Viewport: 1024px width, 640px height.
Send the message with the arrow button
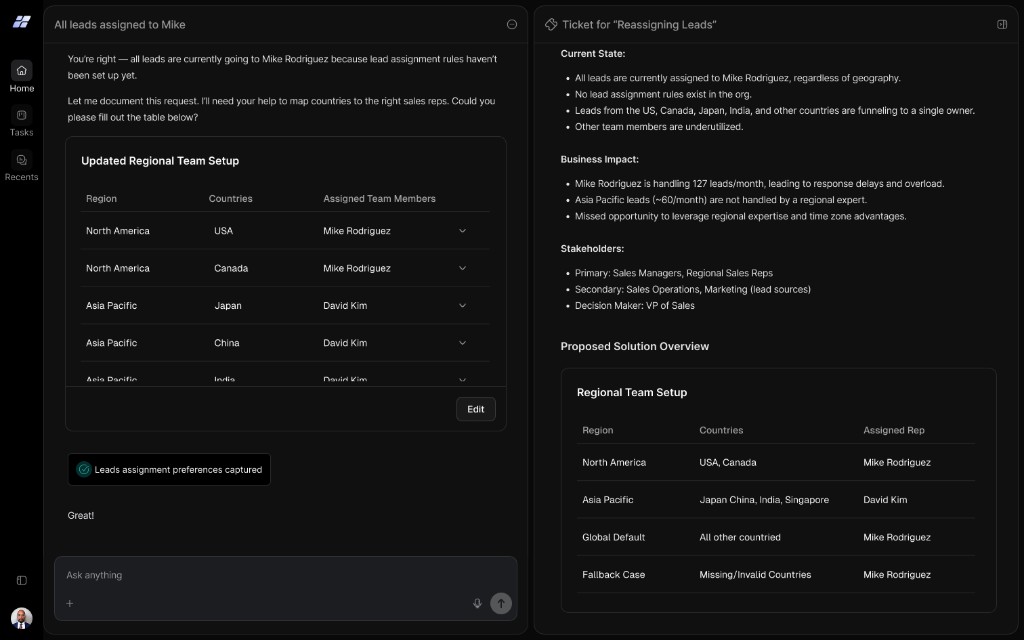(x=501, y=603)
